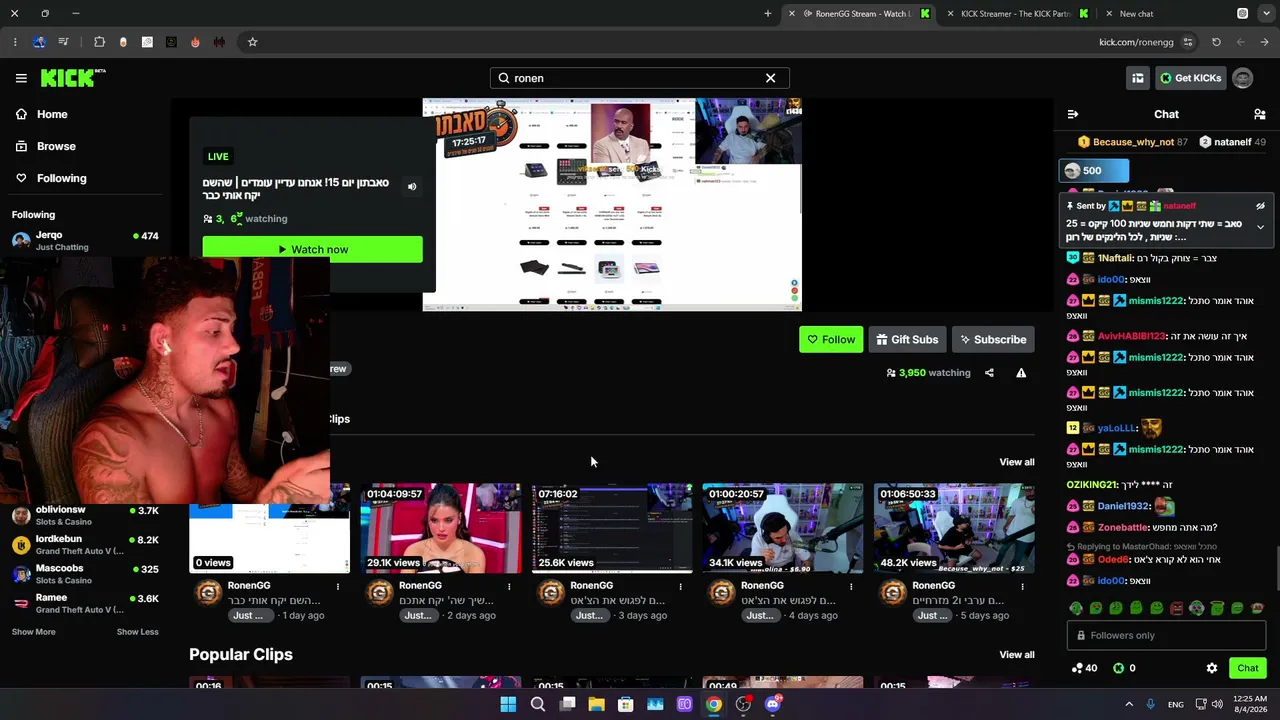Open Discord from the taskbar
1280x720 pixels.
[772, 704]
